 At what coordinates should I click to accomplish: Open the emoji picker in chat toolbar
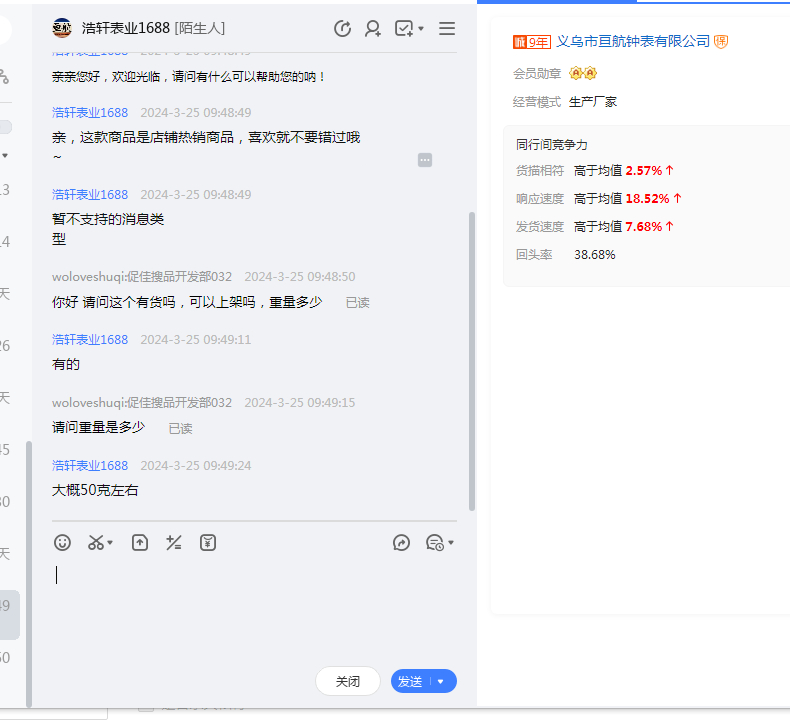[62, 543]
